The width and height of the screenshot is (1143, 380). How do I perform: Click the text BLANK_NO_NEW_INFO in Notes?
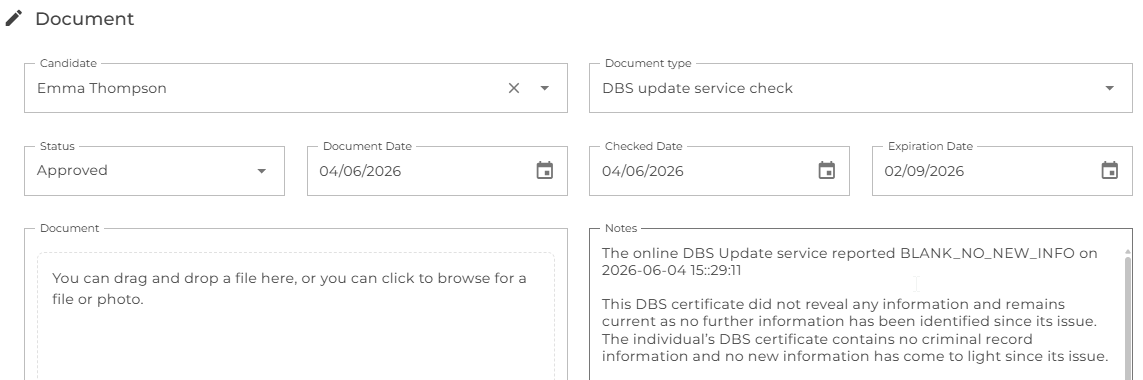988,254
